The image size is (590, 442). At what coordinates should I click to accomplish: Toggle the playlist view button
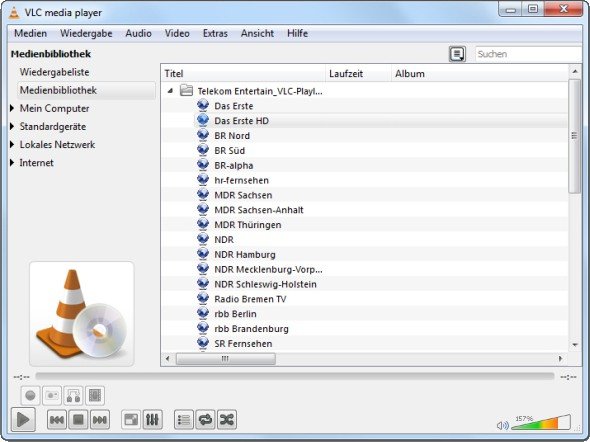pyautogui.click(x=184, y=419)
